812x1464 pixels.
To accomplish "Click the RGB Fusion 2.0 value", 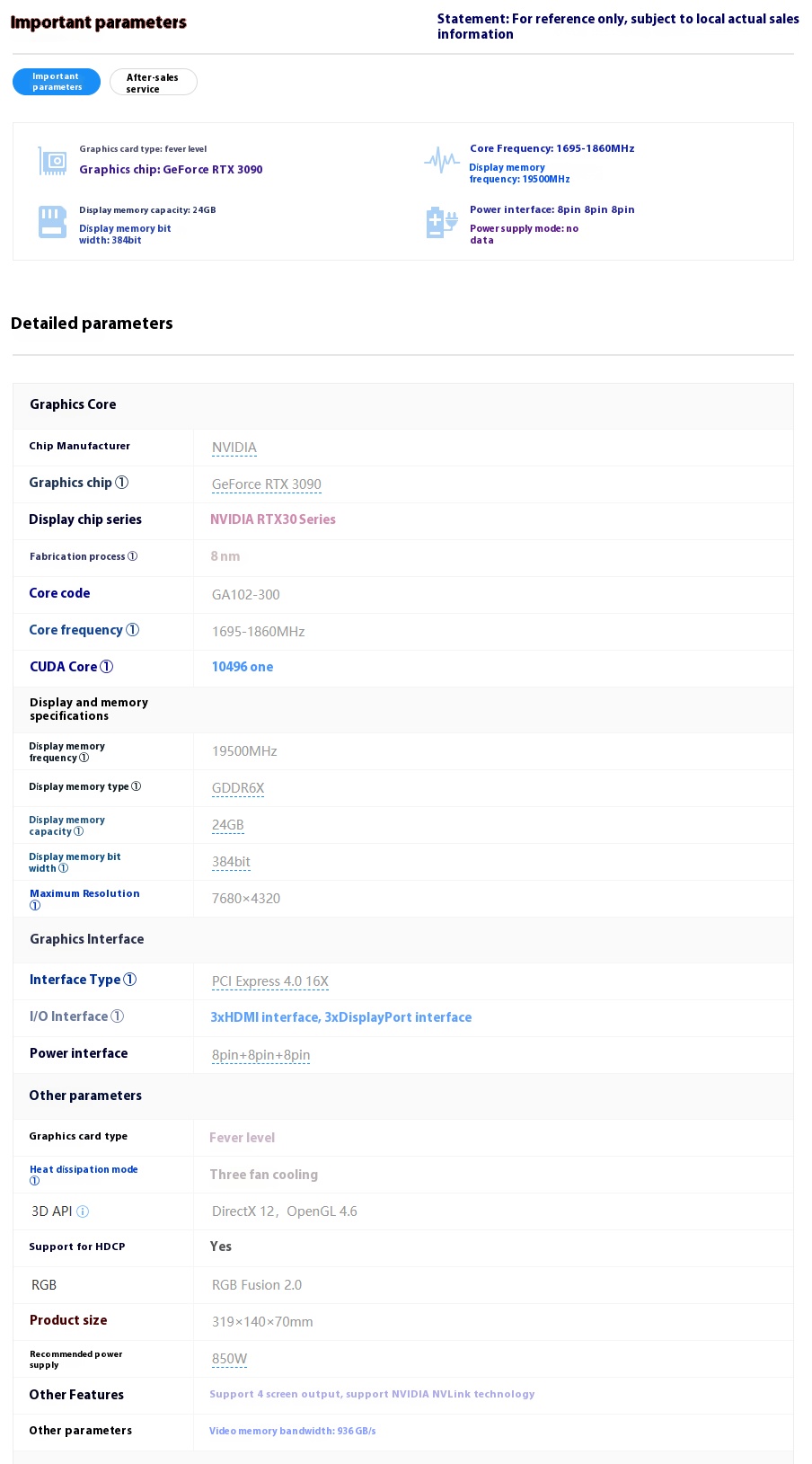I will (x=257, y=1285).
